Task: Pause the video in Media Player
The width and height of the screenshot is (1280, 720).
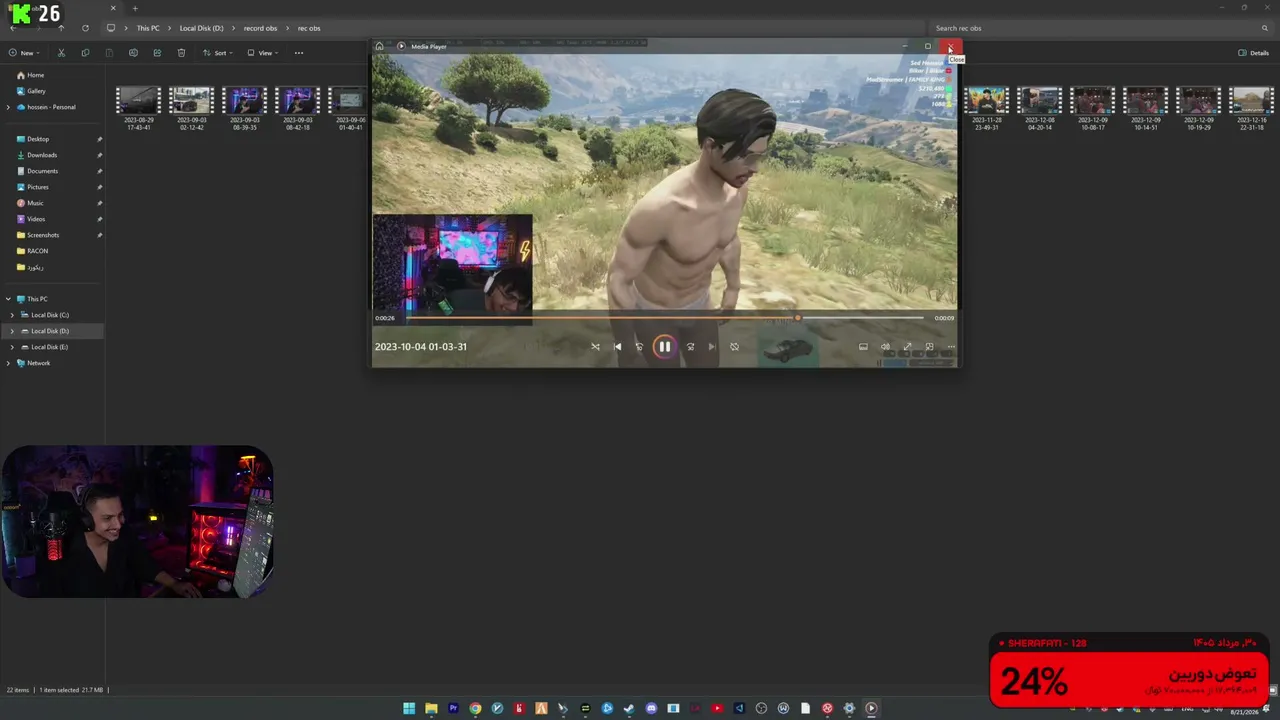Action: pyautogui.click(x=664, y=347)
